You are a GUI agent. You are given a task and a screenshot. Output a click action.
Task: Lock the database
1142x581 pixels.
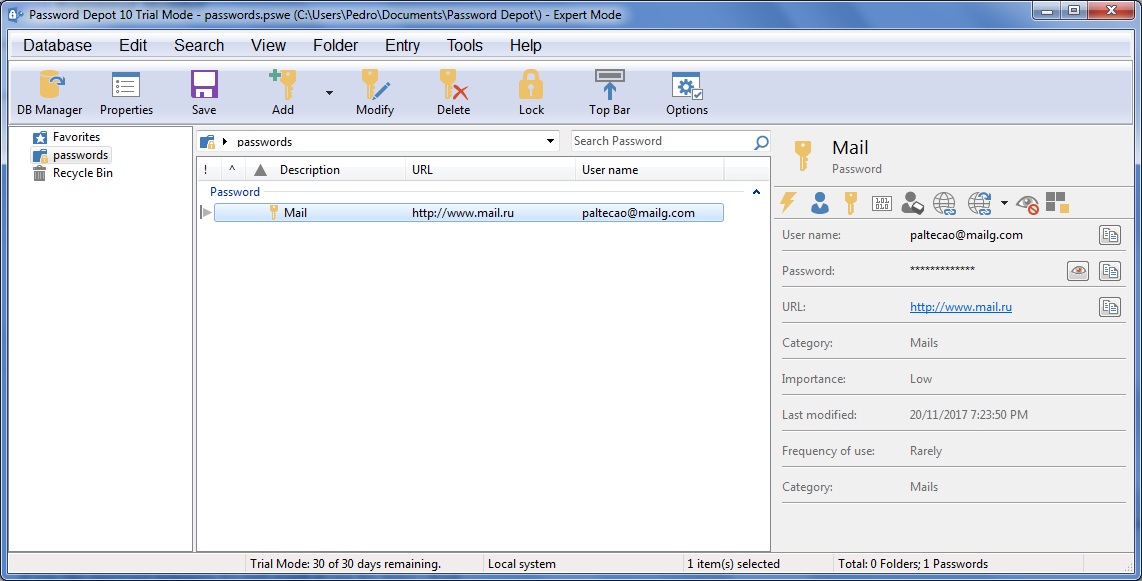coord(530,91)
